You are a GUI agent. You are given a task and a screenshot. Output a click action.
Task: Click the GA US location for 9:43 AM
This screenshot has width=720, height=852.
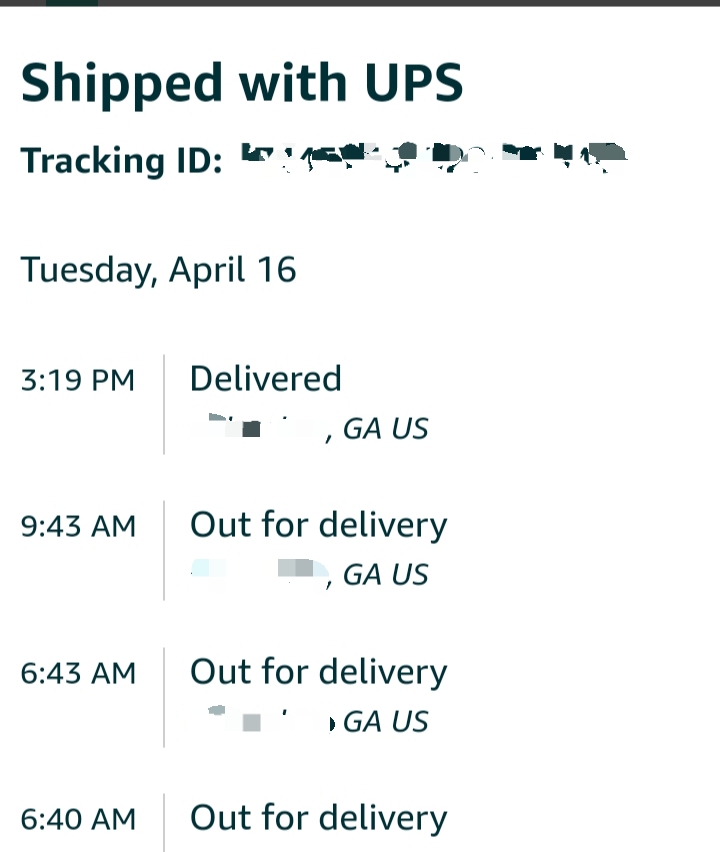click(x=385, y=575)
